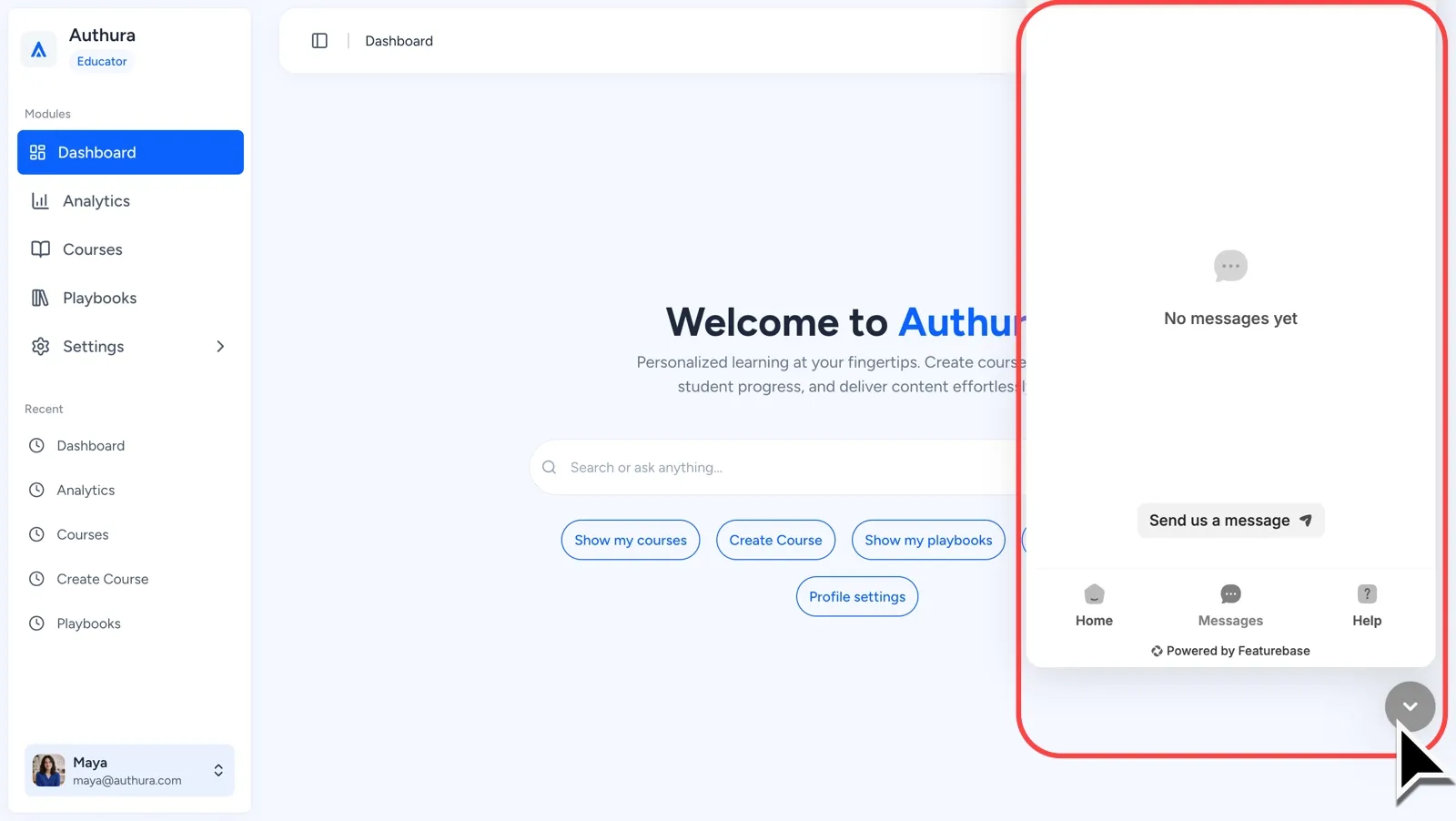The image size is (1456, 821).
Task: Expand the Settings submenu chevron
Action: 220,346
